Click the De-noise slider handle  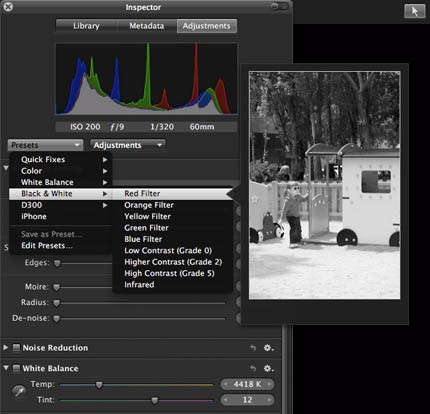[x=57, y=319]
